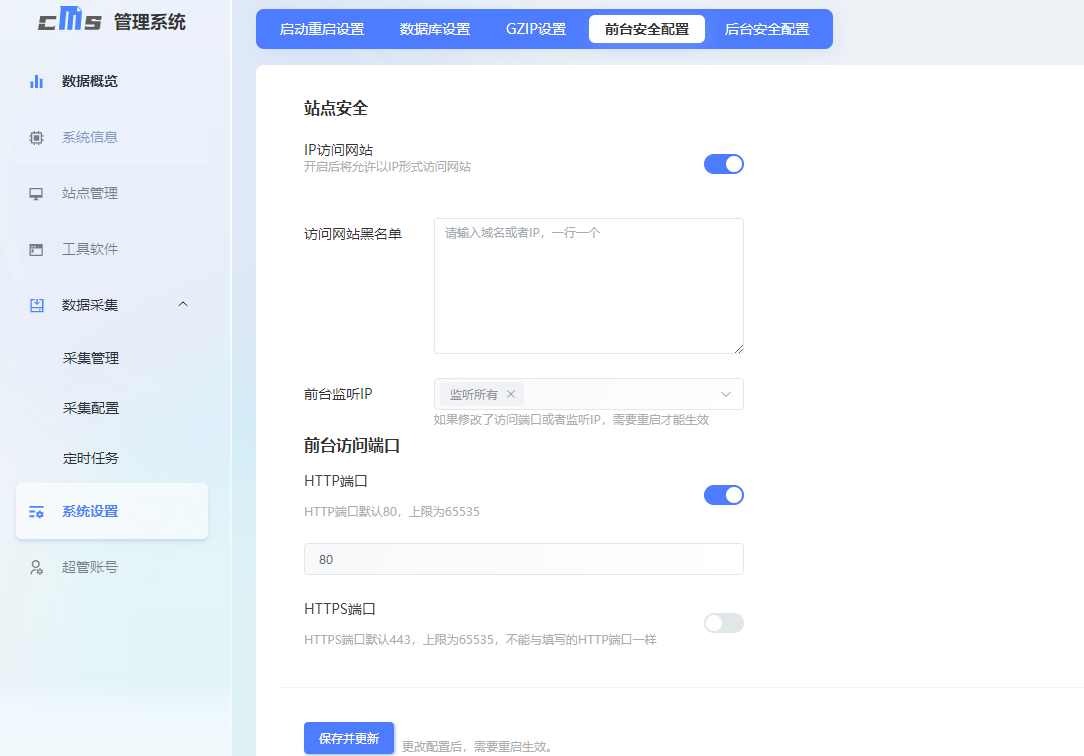
Task: Click the user icon beside 超管账号
Action: [x=37, y=567]
